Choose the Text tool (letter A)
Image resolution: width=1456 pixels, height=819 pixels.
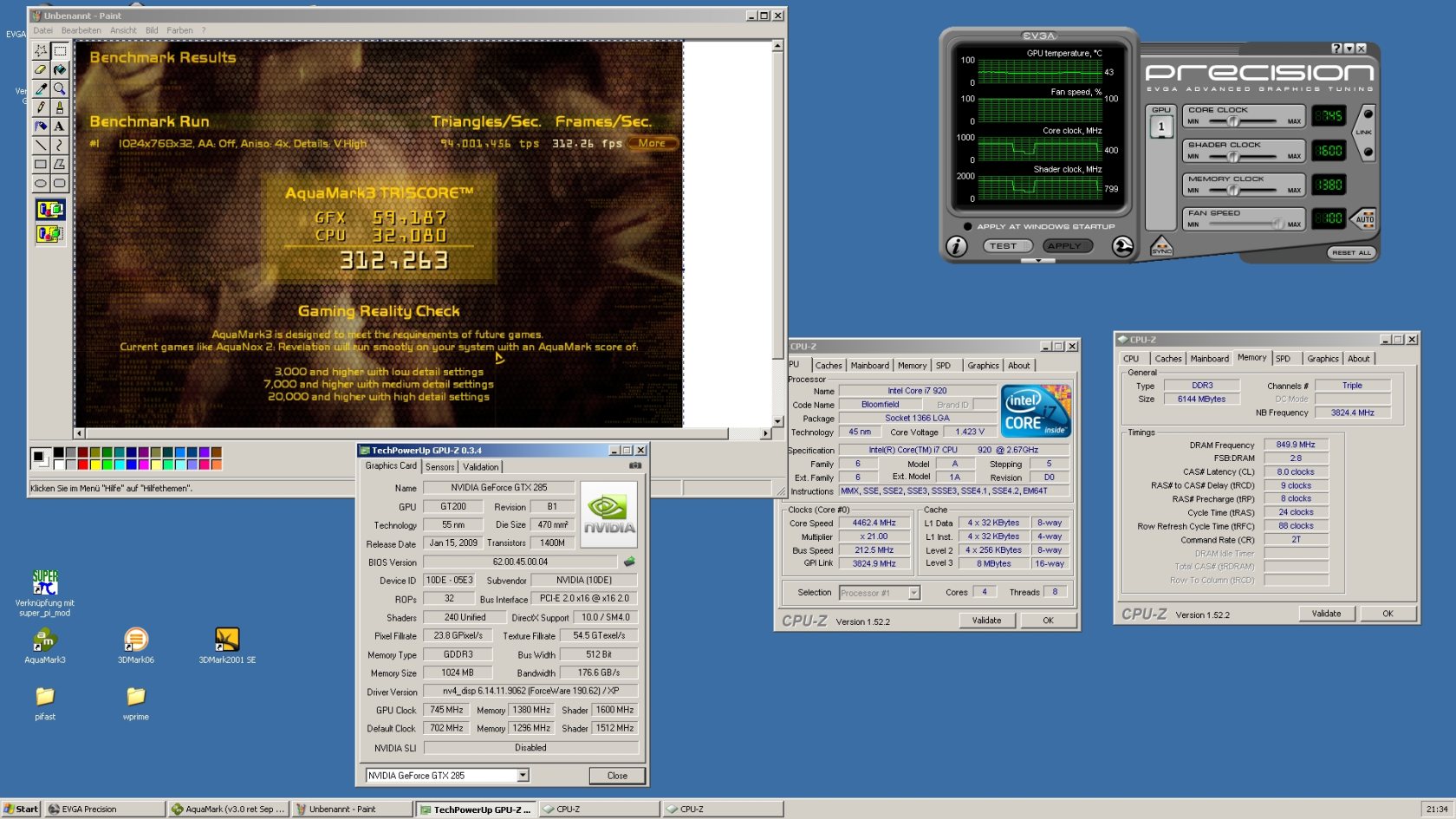(60, 127)
